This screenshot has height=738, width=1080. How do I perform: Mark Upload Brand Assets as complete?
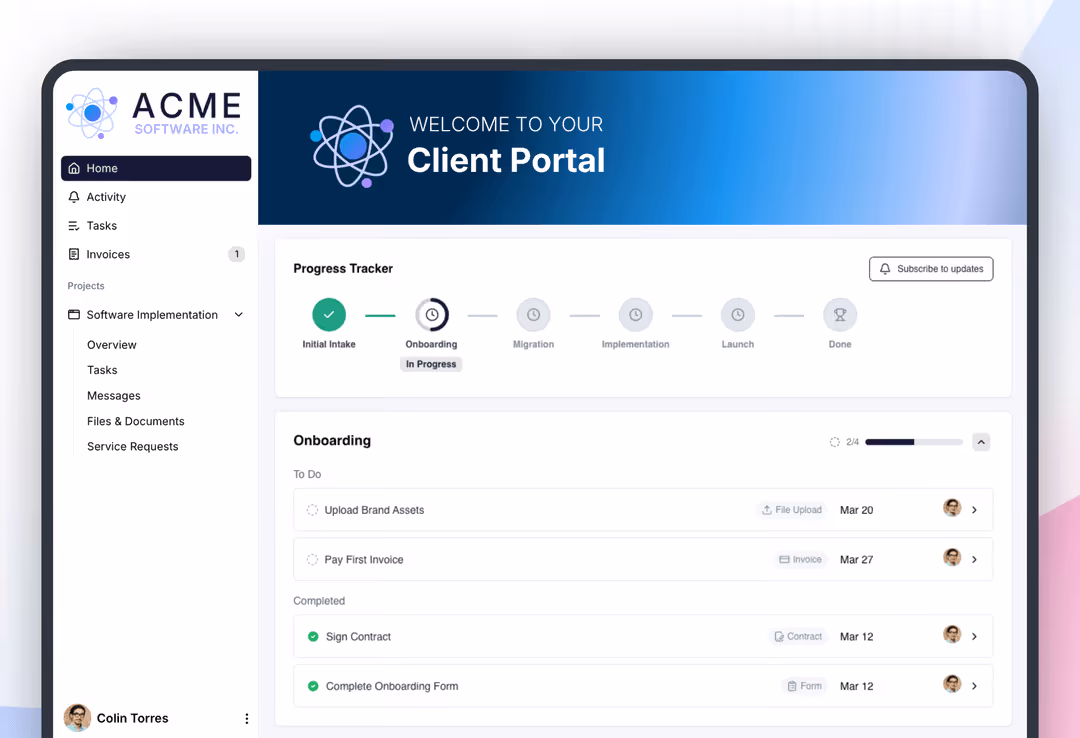pos(312,510)
